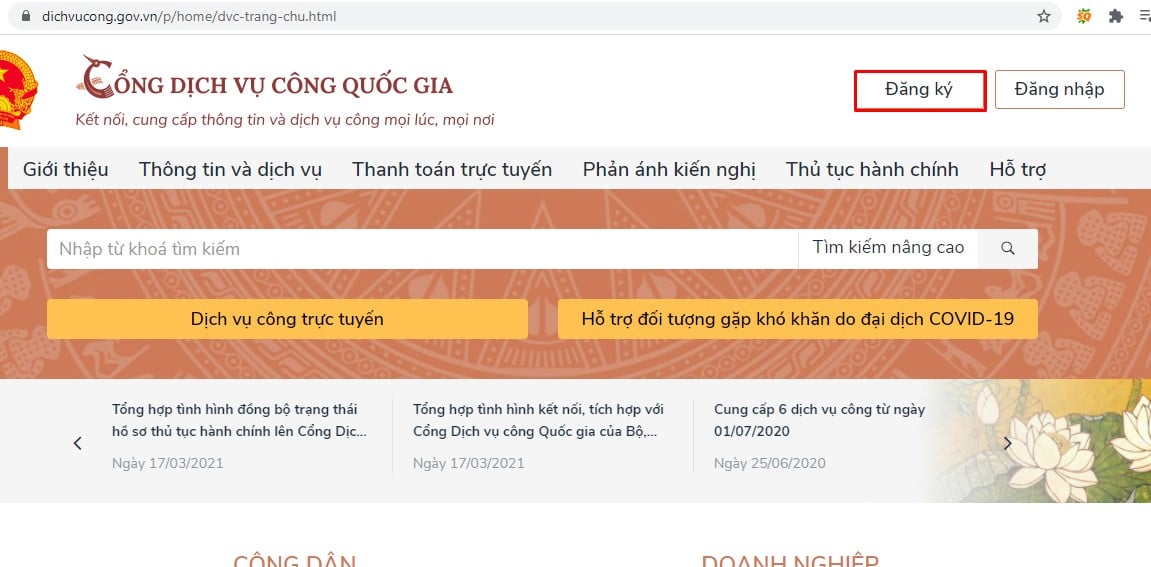This screenshot has width=1151, height=567.
Task: Open news about kết nối, tích hợp
Action: (539, 420)
